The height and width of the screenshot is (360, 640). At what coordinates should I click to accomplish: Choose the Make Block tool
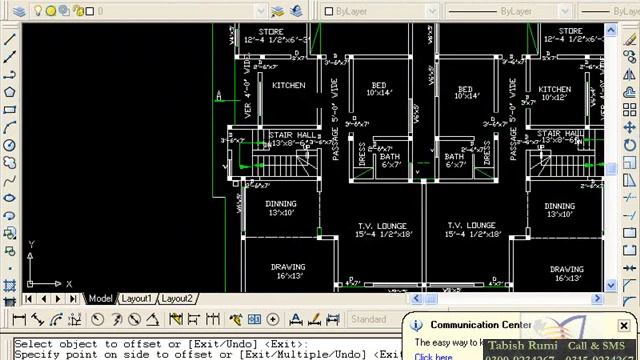(9, 251)
